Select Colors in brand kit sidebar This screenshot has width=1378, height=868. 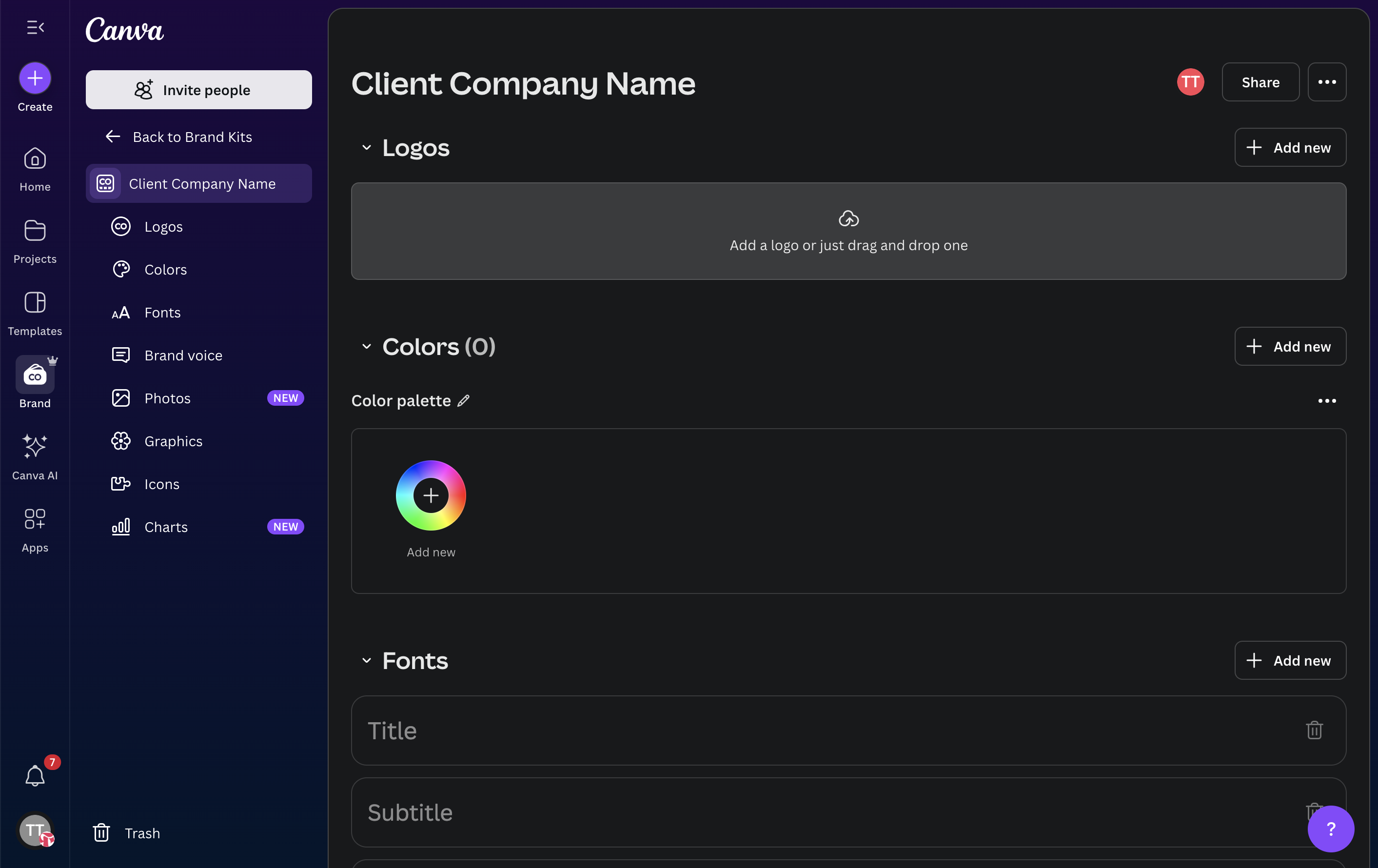click(198, 270)
